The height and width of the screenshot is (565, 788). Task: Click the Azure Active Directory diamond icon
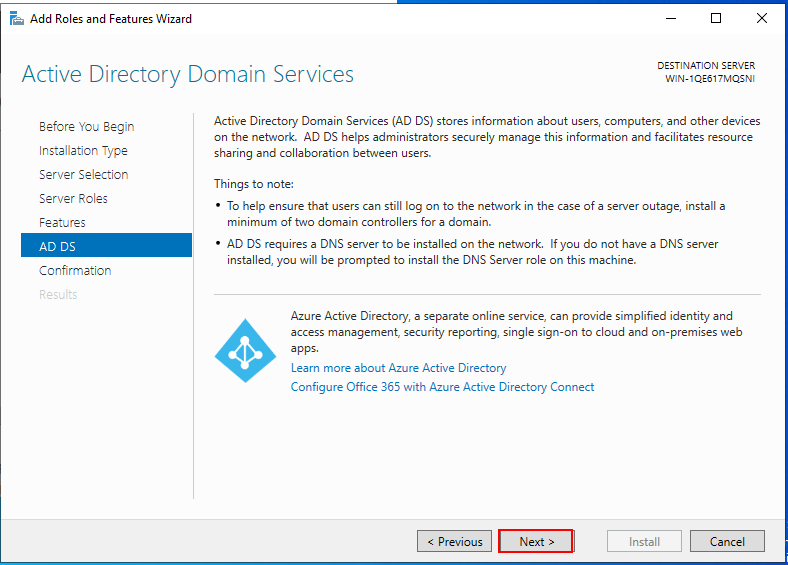(245, 350)
